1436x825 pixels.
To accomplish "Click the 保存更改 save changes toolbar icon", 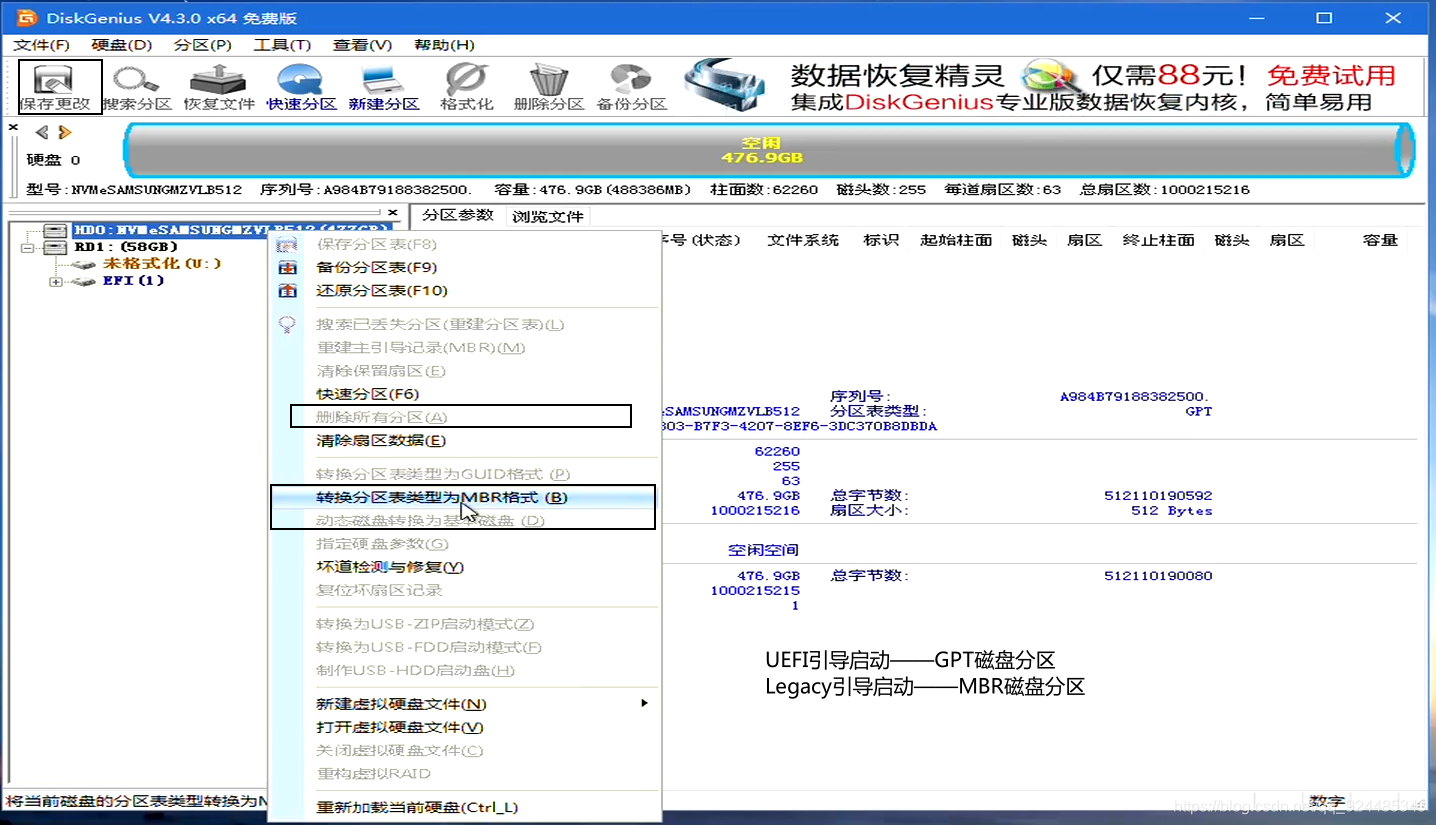I will [x=60, y=87].
